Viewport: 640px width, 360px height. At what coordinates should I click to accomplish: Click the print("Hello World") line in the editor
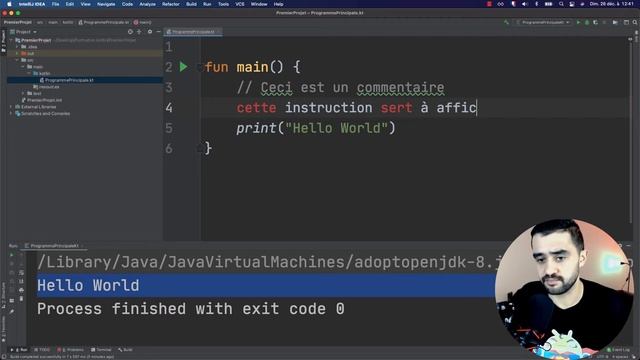pyautogui.click(x=316, y=128)
